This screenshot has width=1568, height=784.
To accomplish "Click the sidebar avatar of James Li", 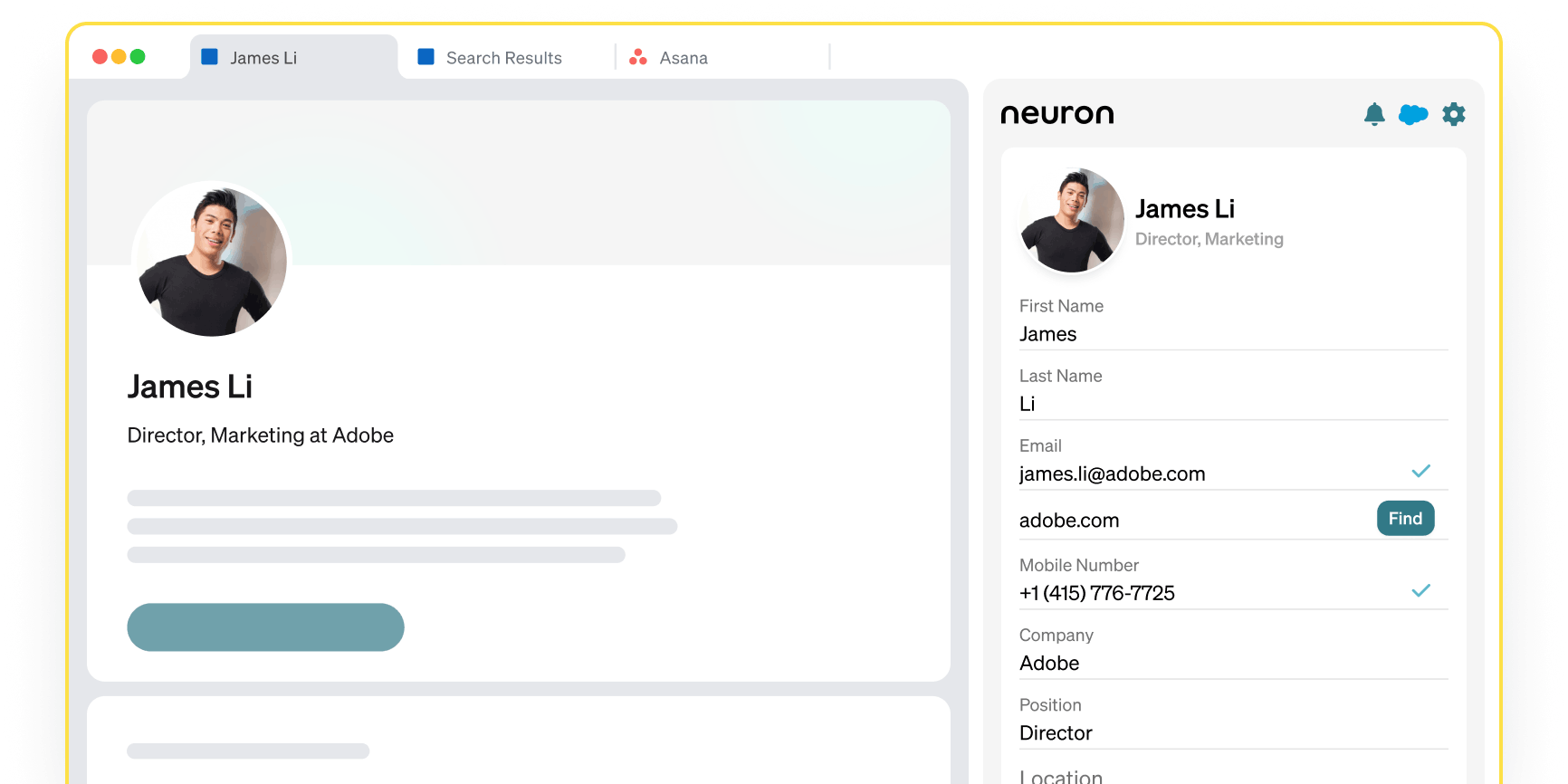I will point(1072,220).
